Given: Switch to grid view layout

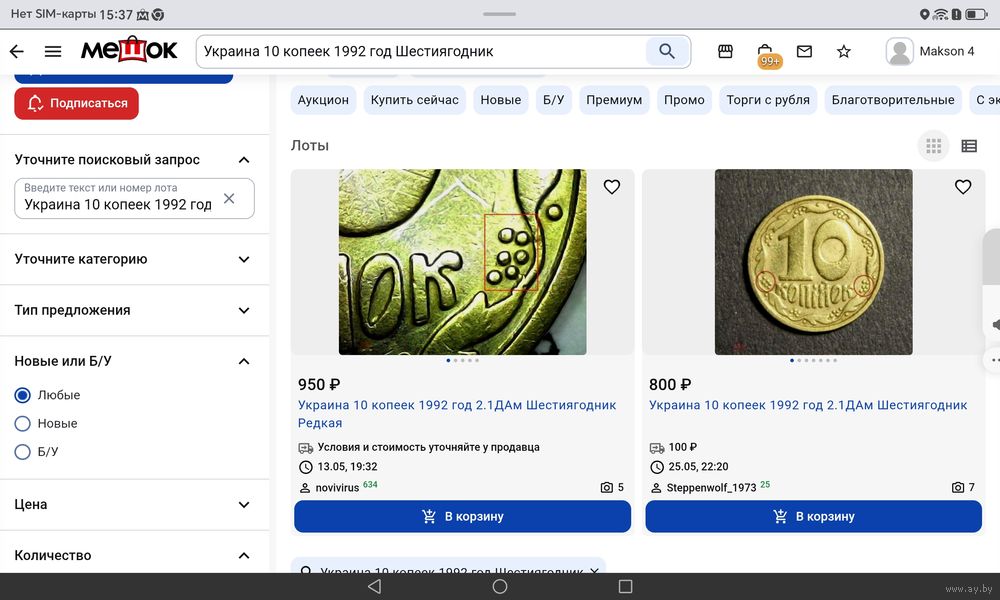Looking at the screenshot, I should [934, 146].
